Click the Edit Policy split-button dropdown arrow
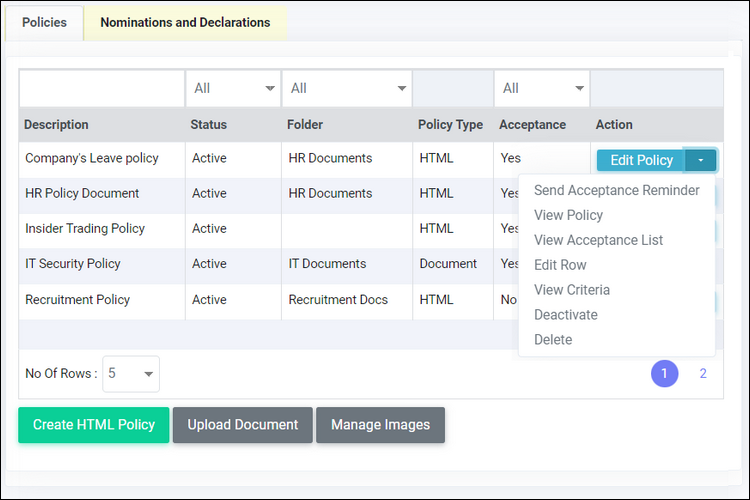 point(701,160)
